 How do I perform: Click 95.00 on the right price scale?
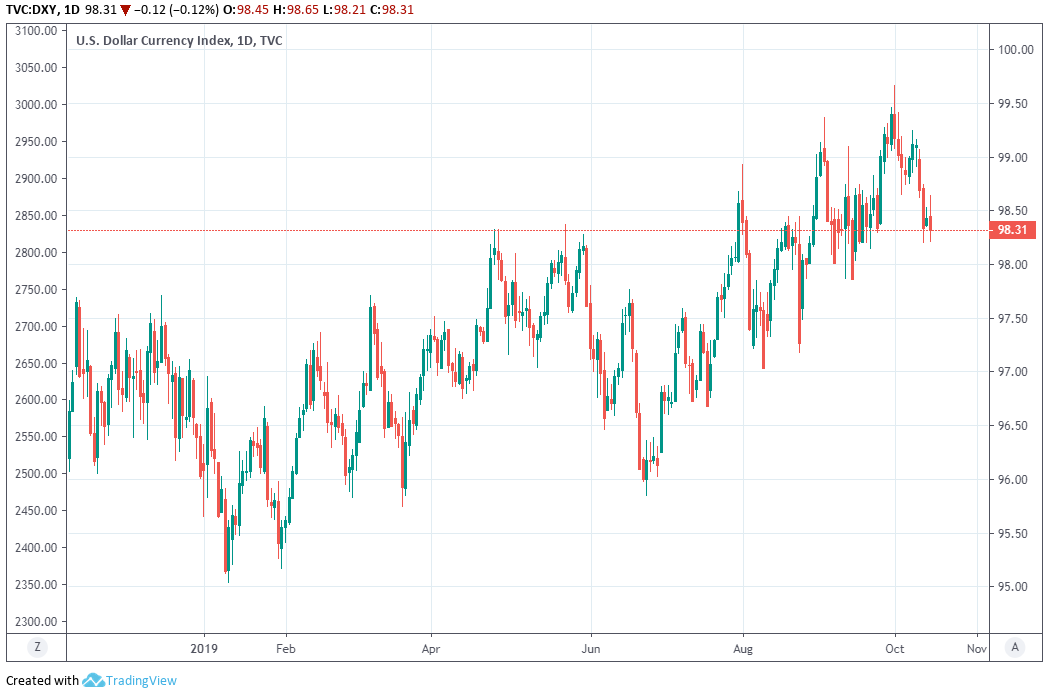1012,587
